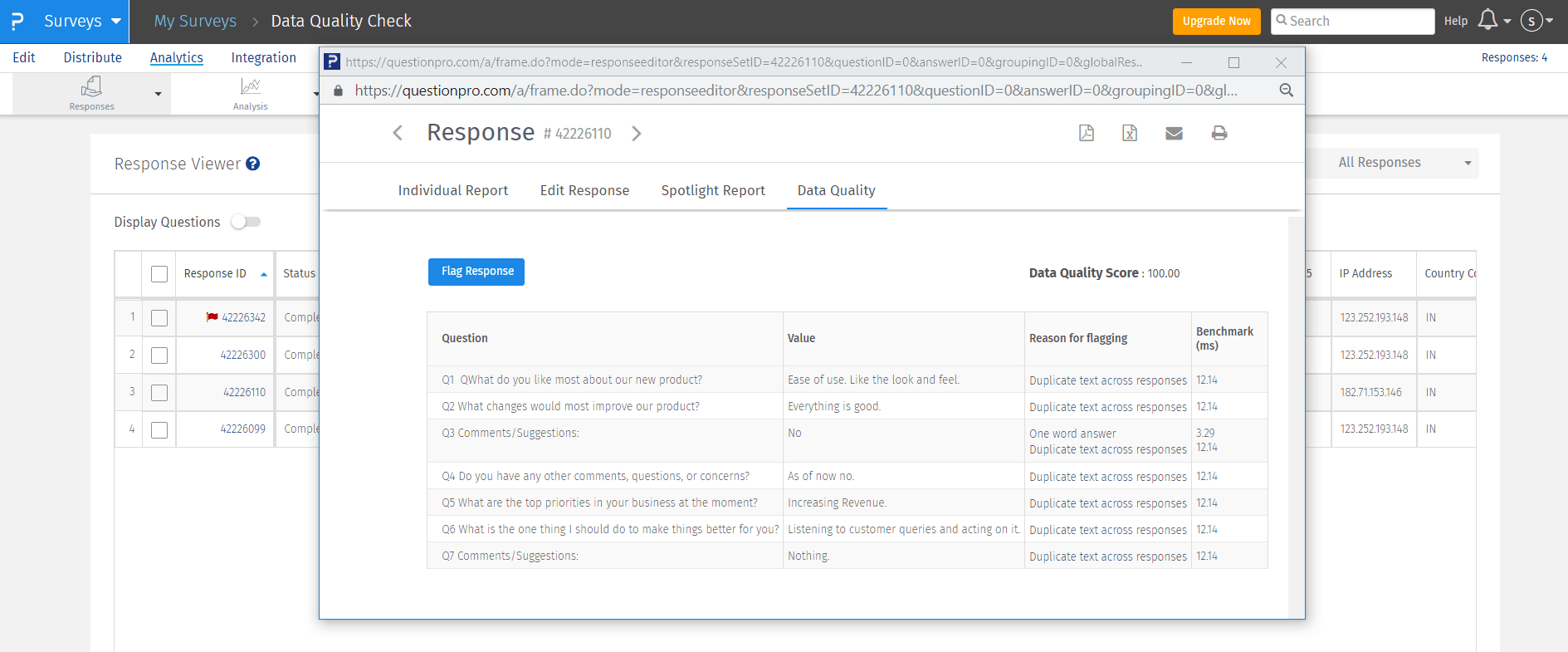Switch to the Edit Response tab
The height and width of the screenshot is (652, 1568).
(584, 190)
